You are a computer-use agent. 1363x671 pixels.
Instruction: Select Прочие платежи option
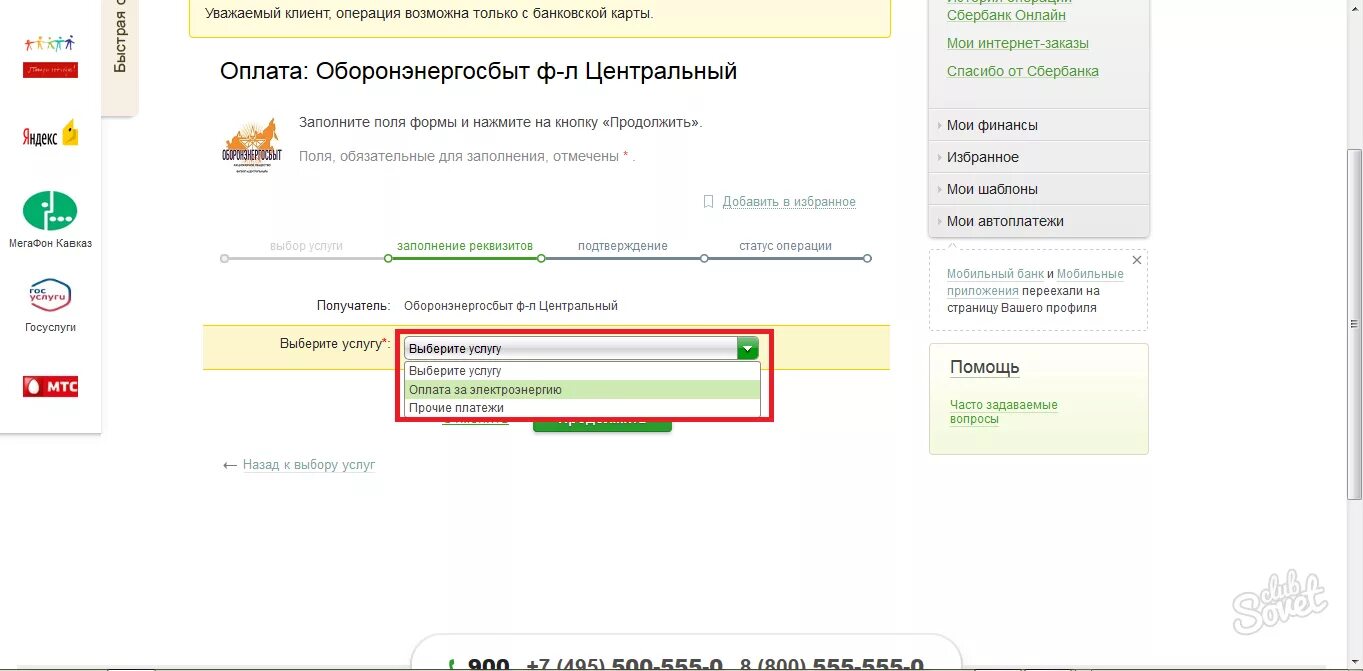582,408
